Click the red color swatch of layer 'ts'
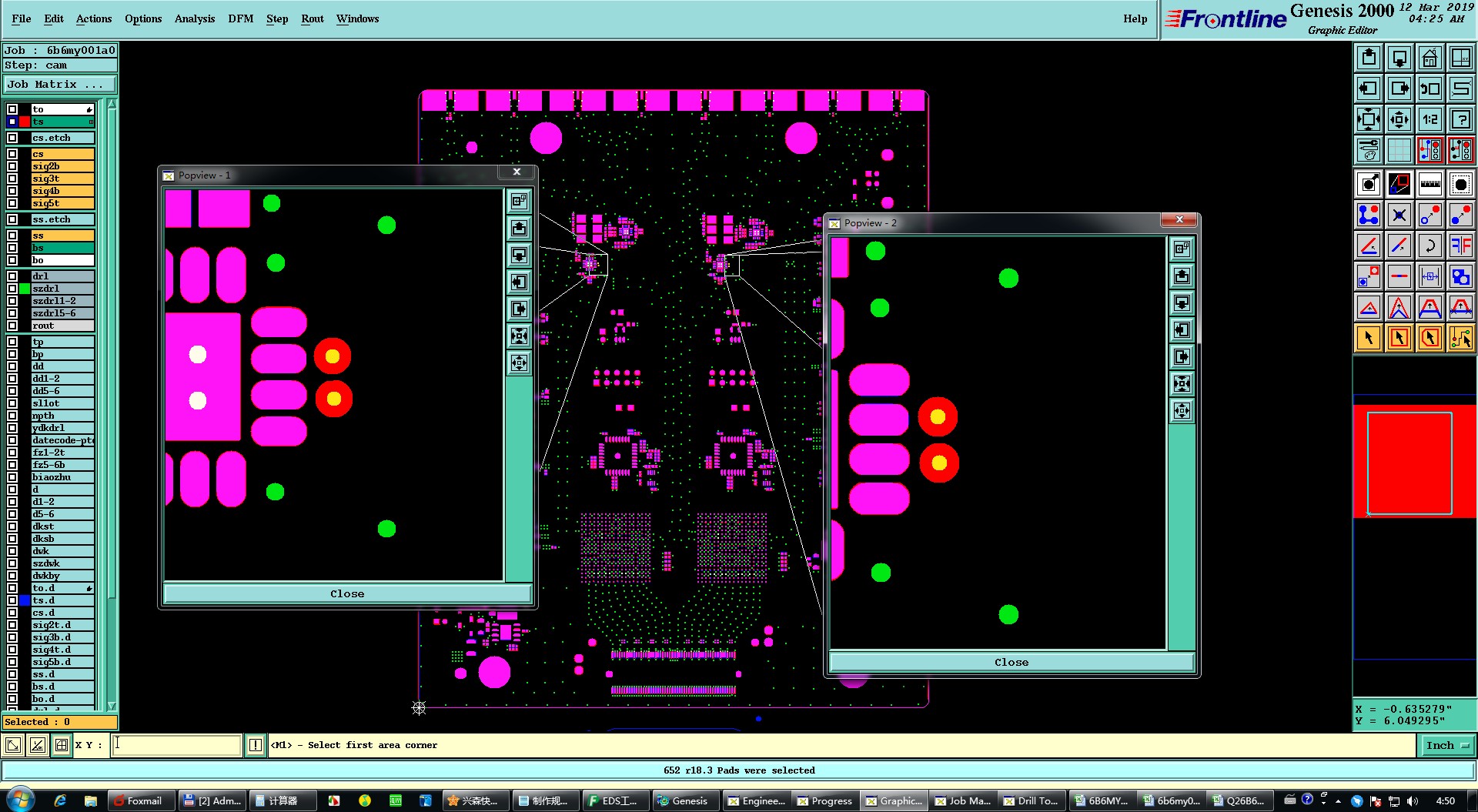Viewport: 1478px width, 812px height. 25,122
